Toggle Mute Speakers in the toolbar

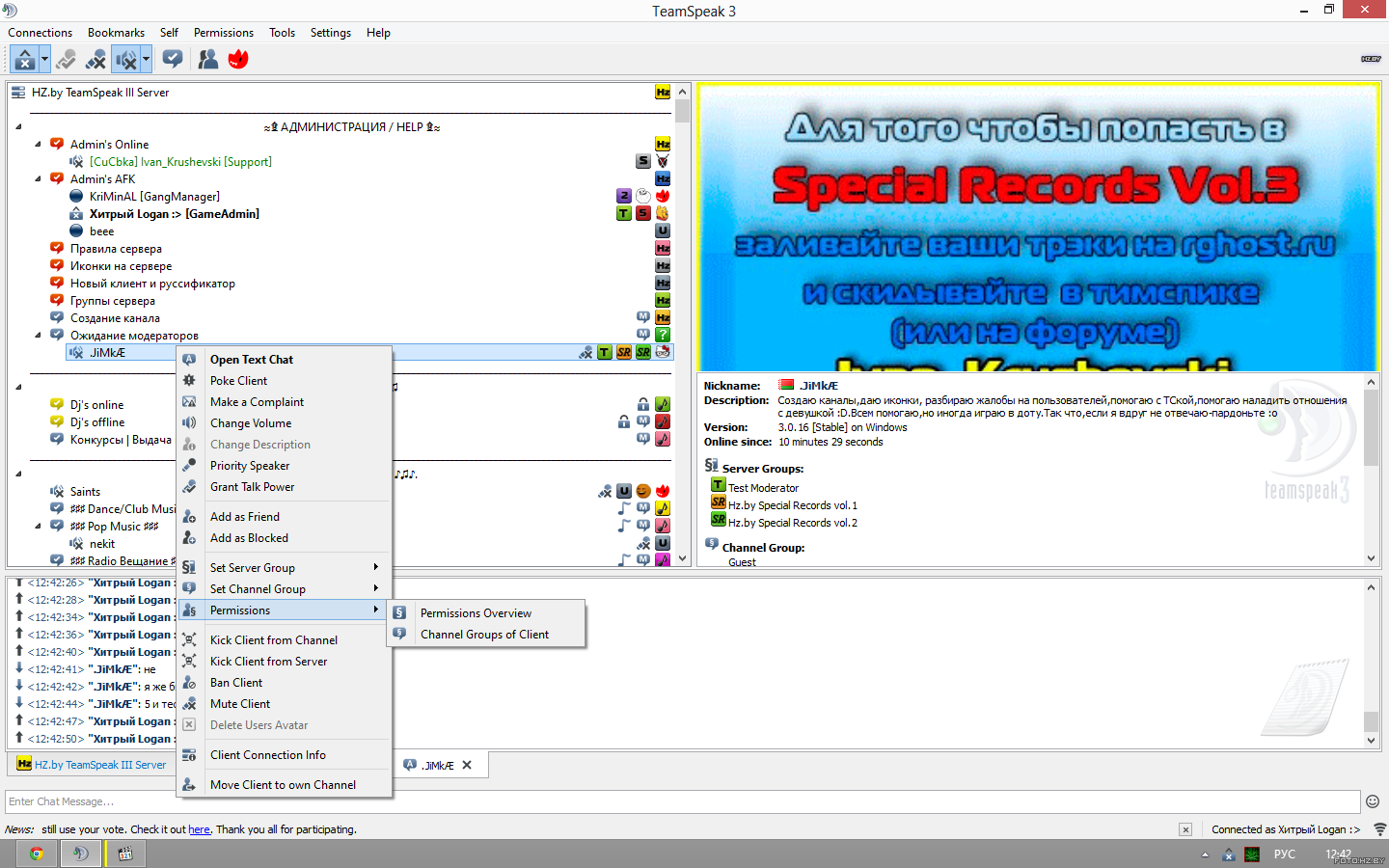coord(126,60)
